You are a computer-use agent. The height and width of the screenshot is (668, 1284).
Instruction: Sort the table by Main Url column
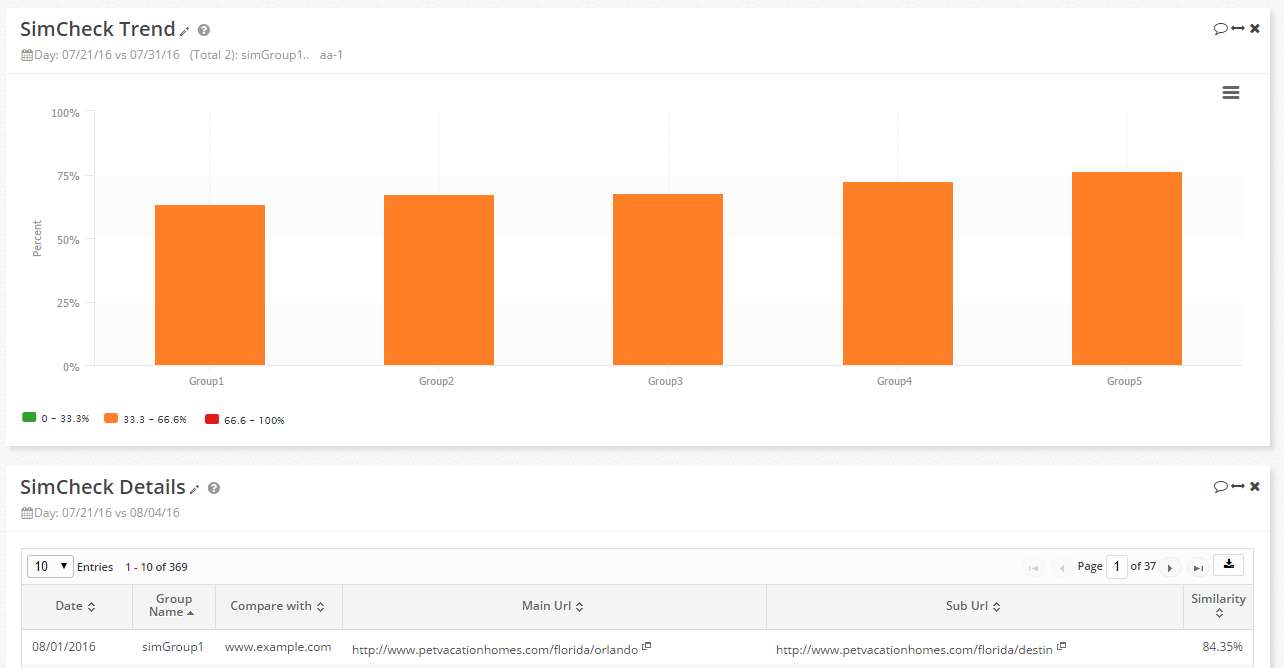click(x=554, y=606)
